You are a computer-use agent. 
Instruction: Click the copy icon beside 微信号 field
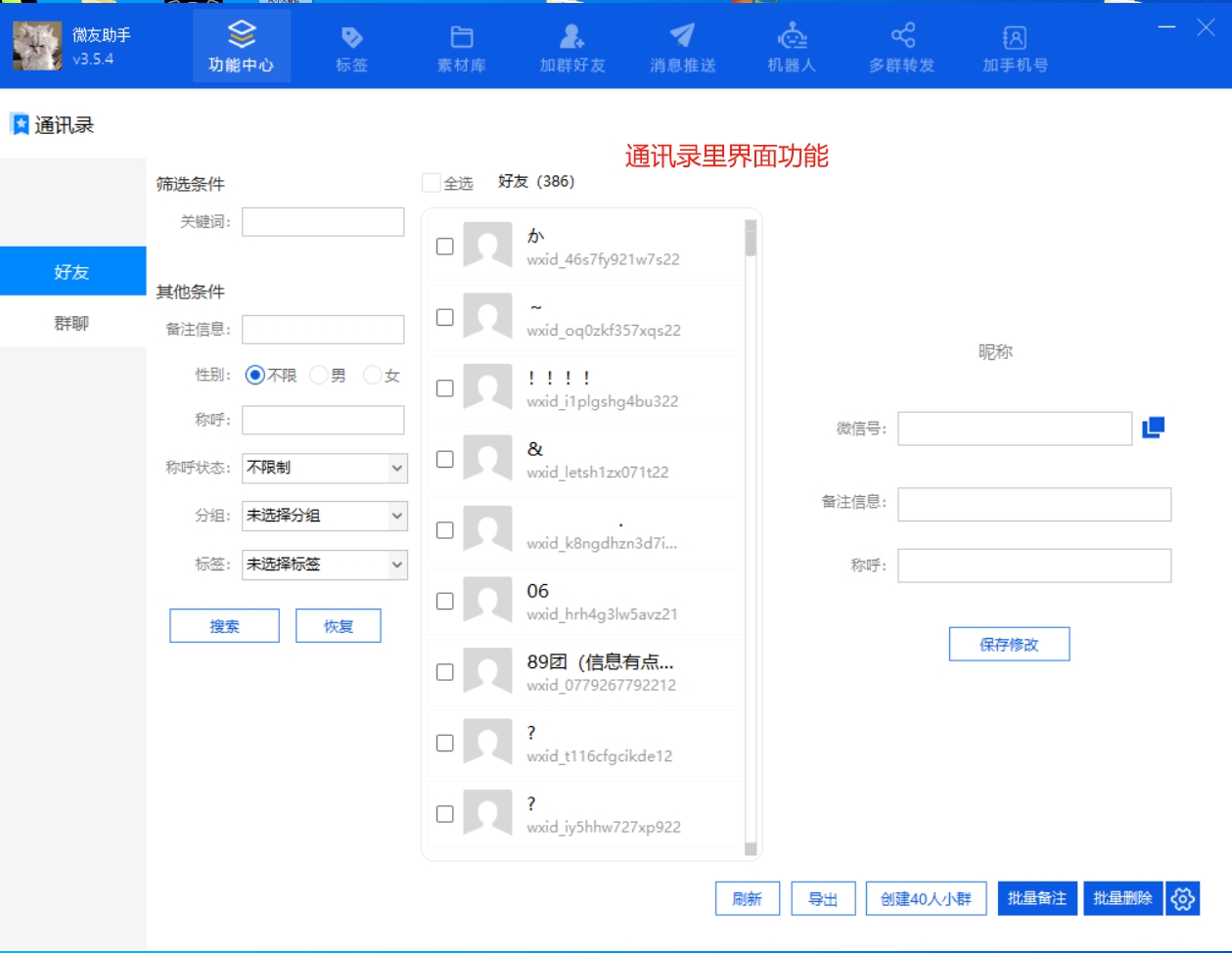(1154, 428)
